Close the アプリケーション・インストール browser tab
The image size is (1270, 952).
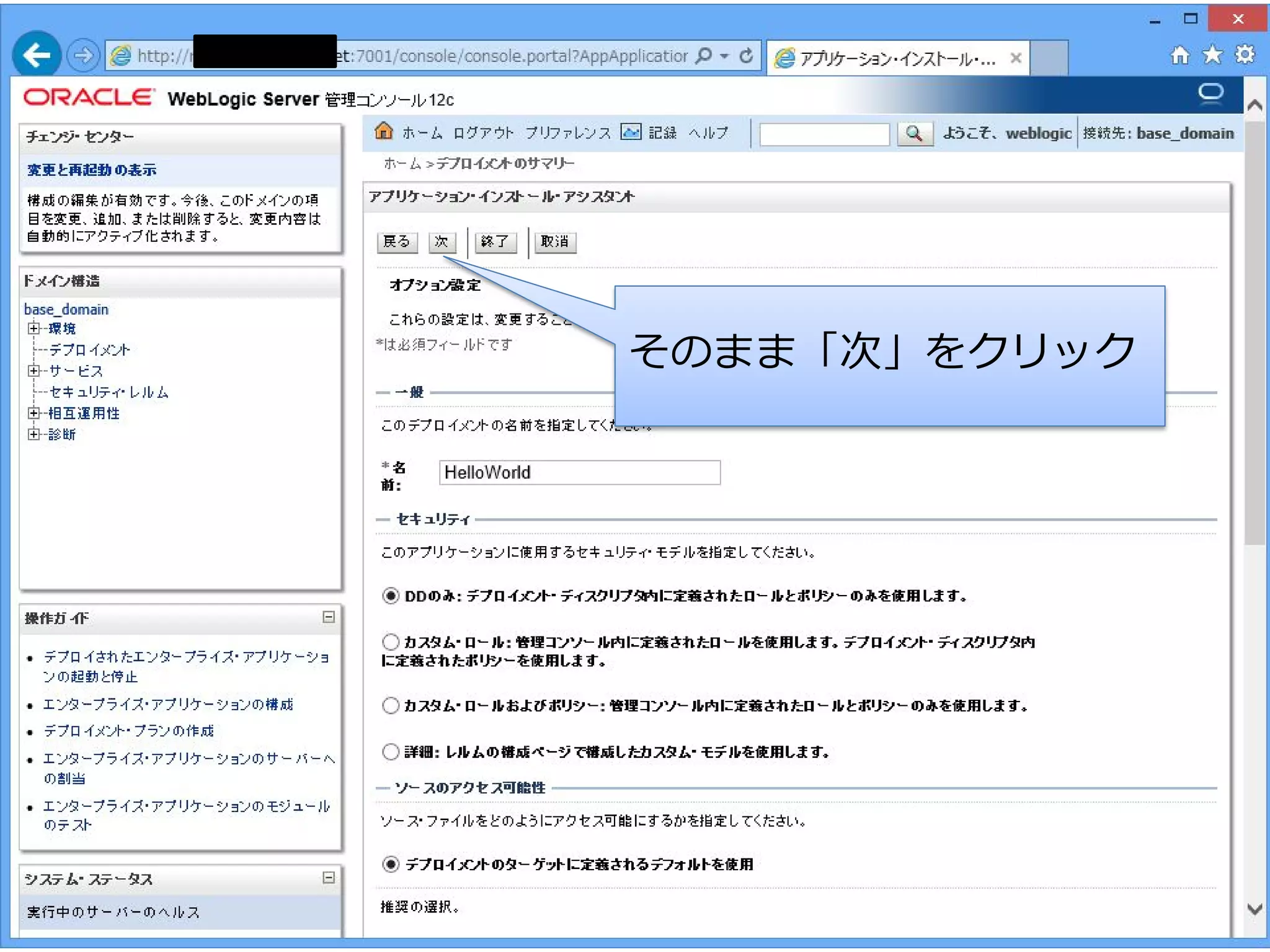(x=1016, y=58)
